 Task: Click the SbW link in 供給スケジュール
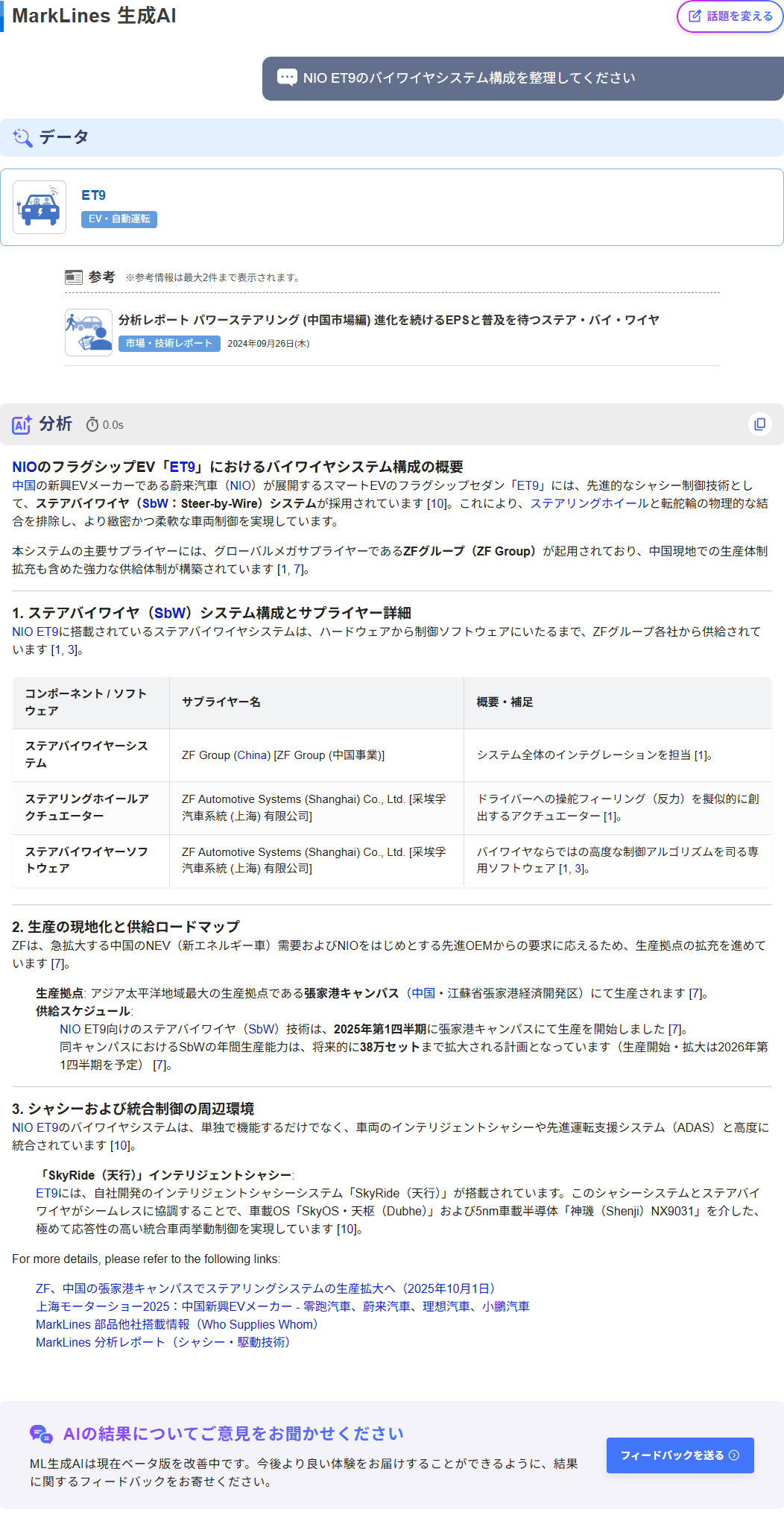click(x=262, y=1029)
